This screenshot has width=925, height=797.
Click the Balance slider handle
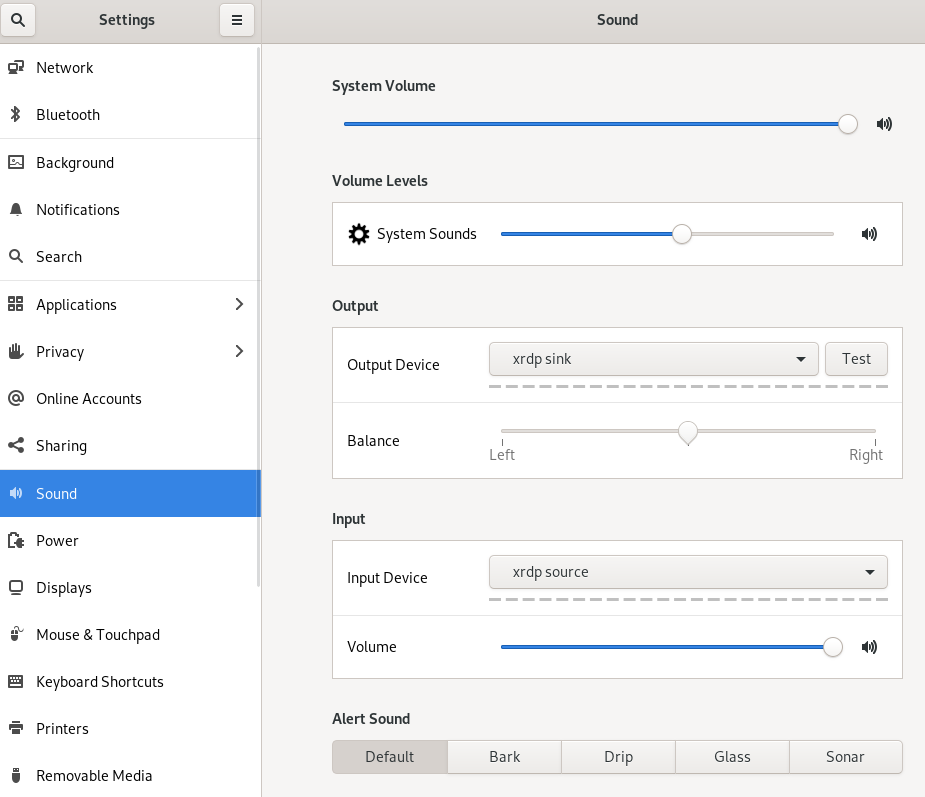click(688, 433)
